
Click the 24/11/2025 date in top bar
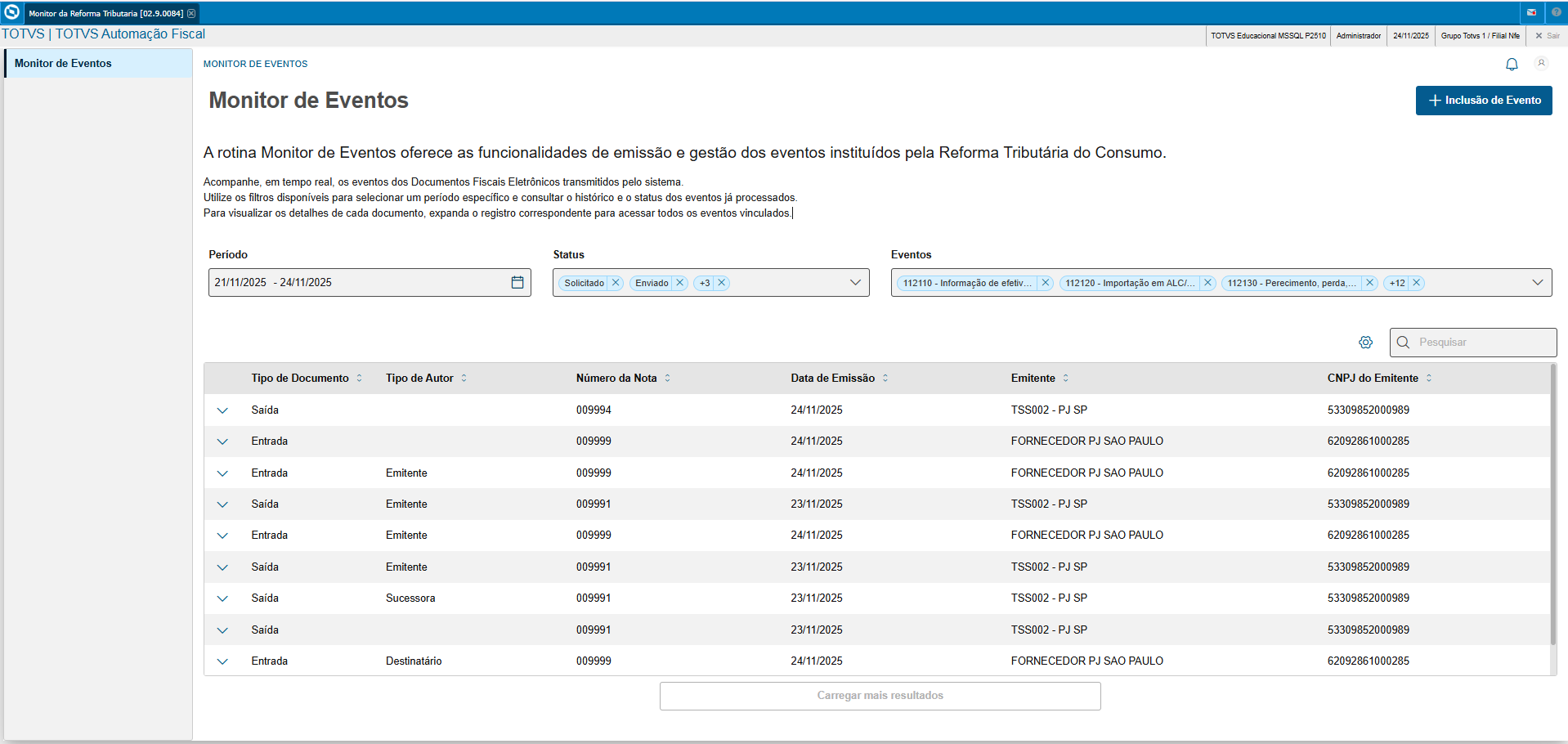[x=1411, y=36]
